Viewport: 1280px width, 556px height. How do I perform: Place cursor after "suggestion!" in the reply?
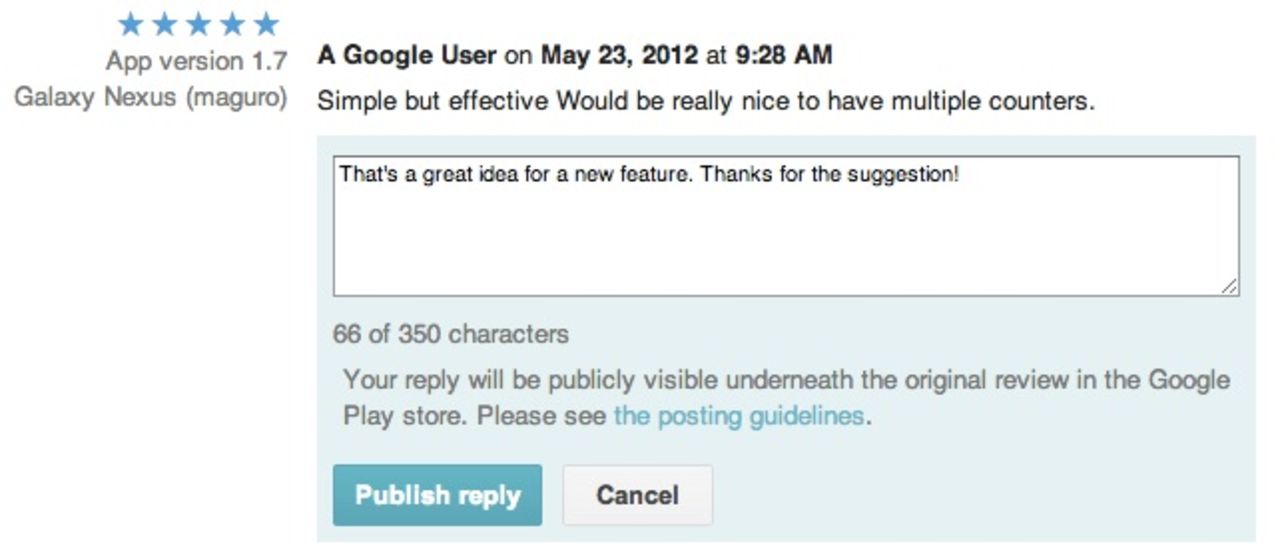point(962,174)
